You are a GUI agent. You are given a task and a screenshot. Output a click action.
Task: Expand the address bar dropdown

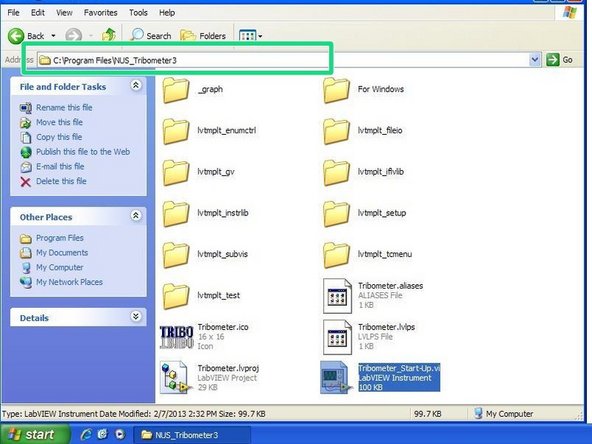point(535,60)
